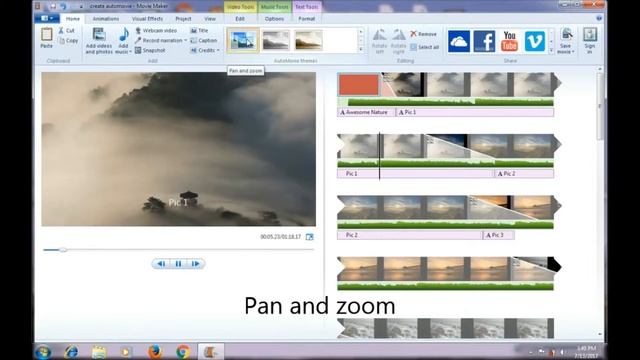Take a Snapshot of the preview
This screenshot has height=360, width=640.
(150, 50)
